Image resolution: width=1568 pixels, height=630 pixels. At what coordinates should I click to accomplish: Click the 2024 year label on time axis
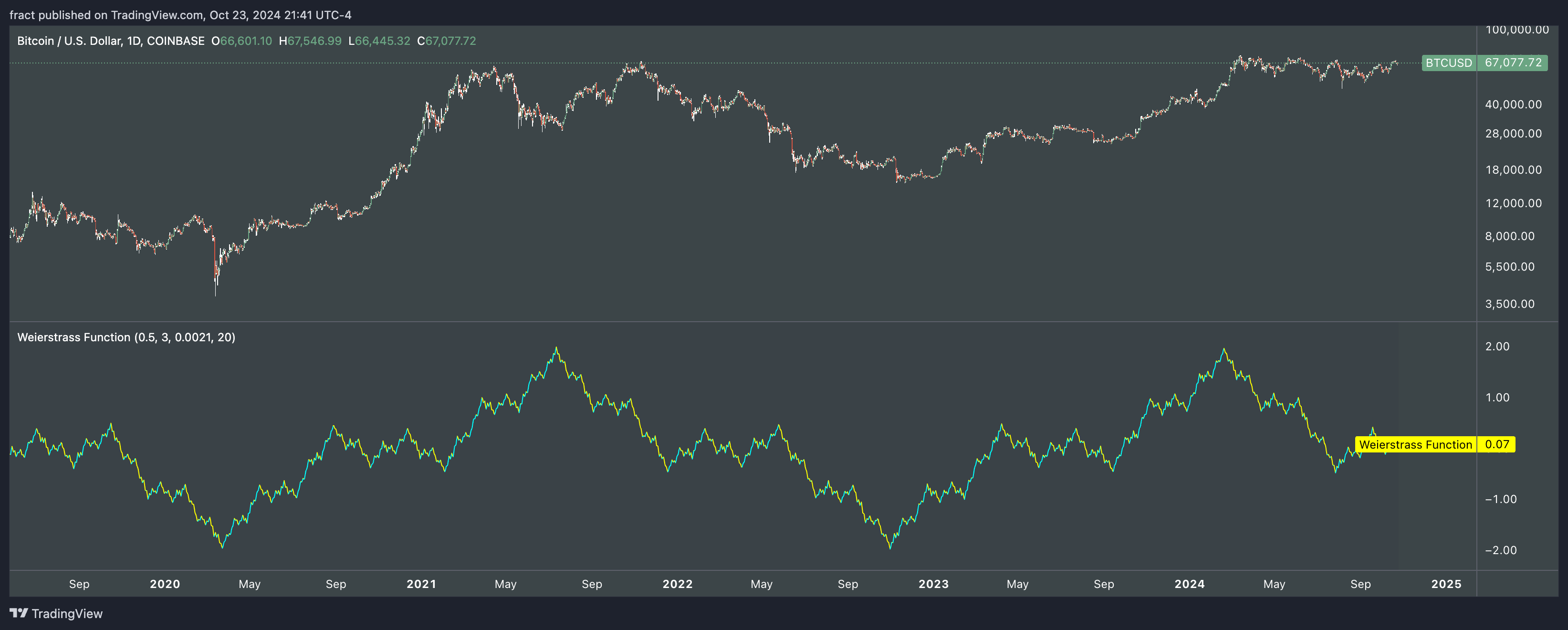[x=1190, y=584]
